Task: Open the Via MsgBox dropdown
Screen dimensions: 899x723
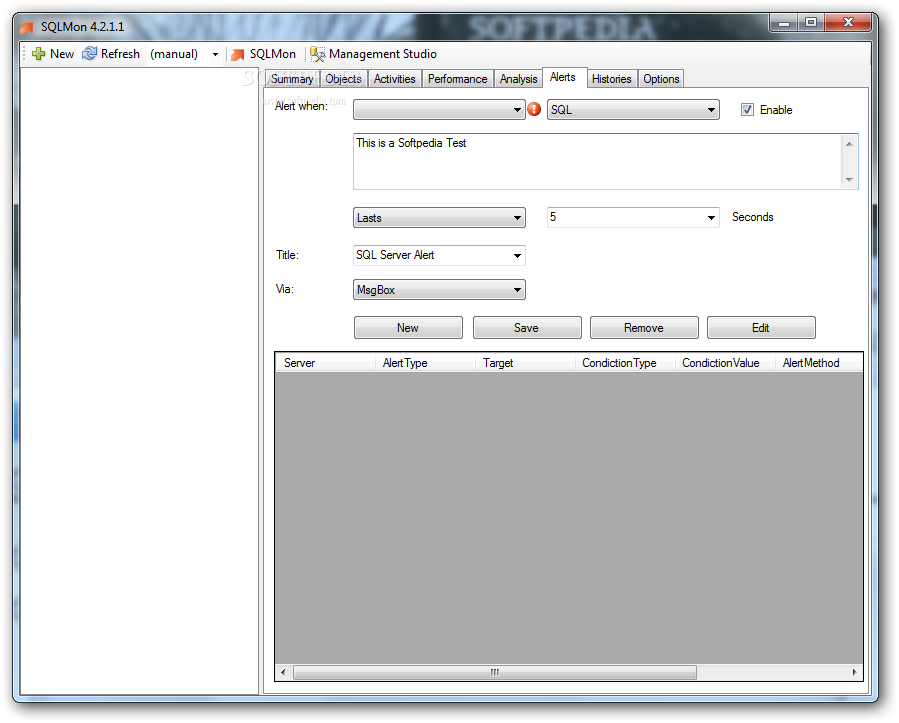Action: [439, 290]
